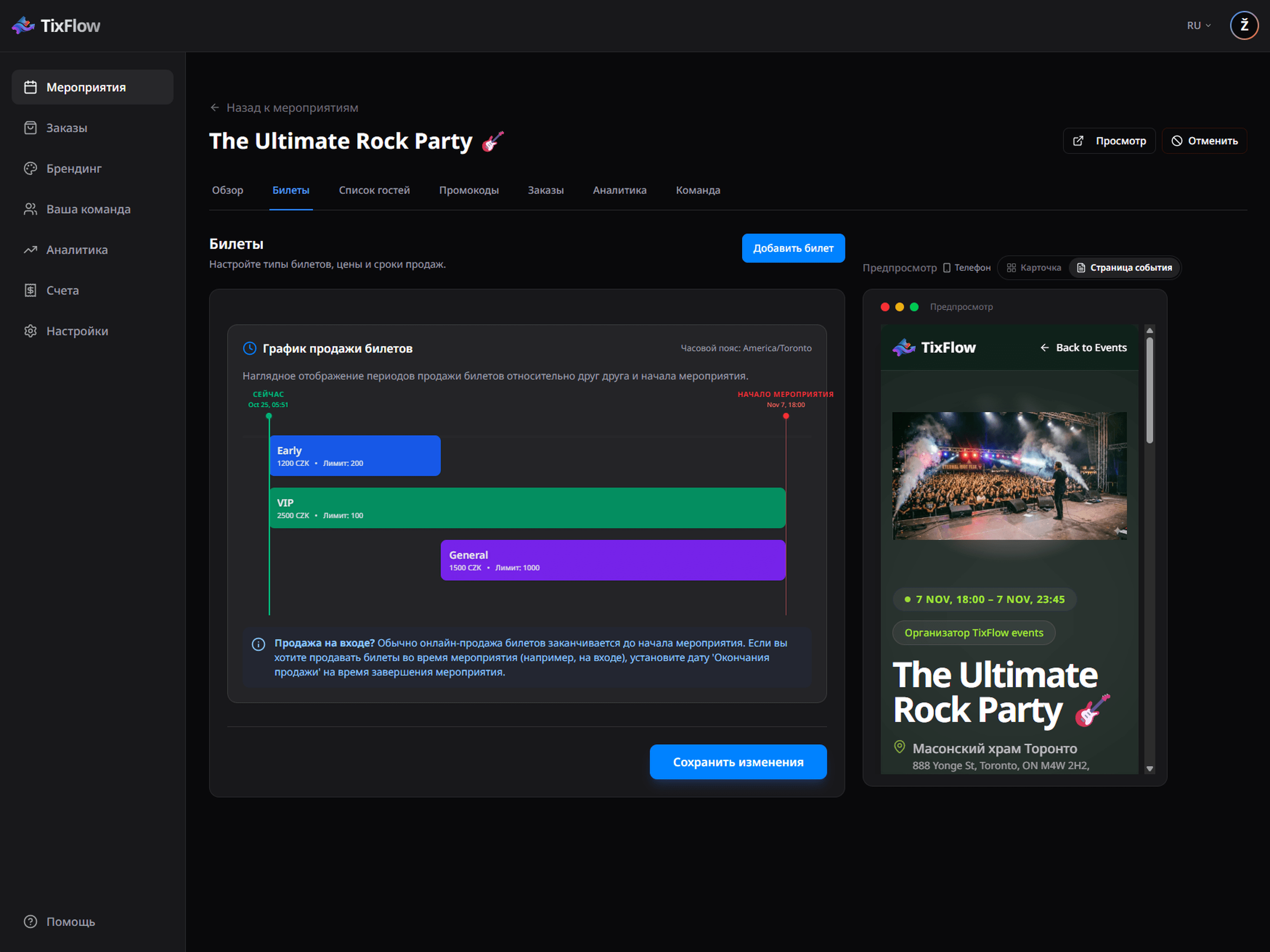Viewport: 1270px width, 952px height.
Task: Switch preview to Страница события mode
Action: pos(1124,268)
